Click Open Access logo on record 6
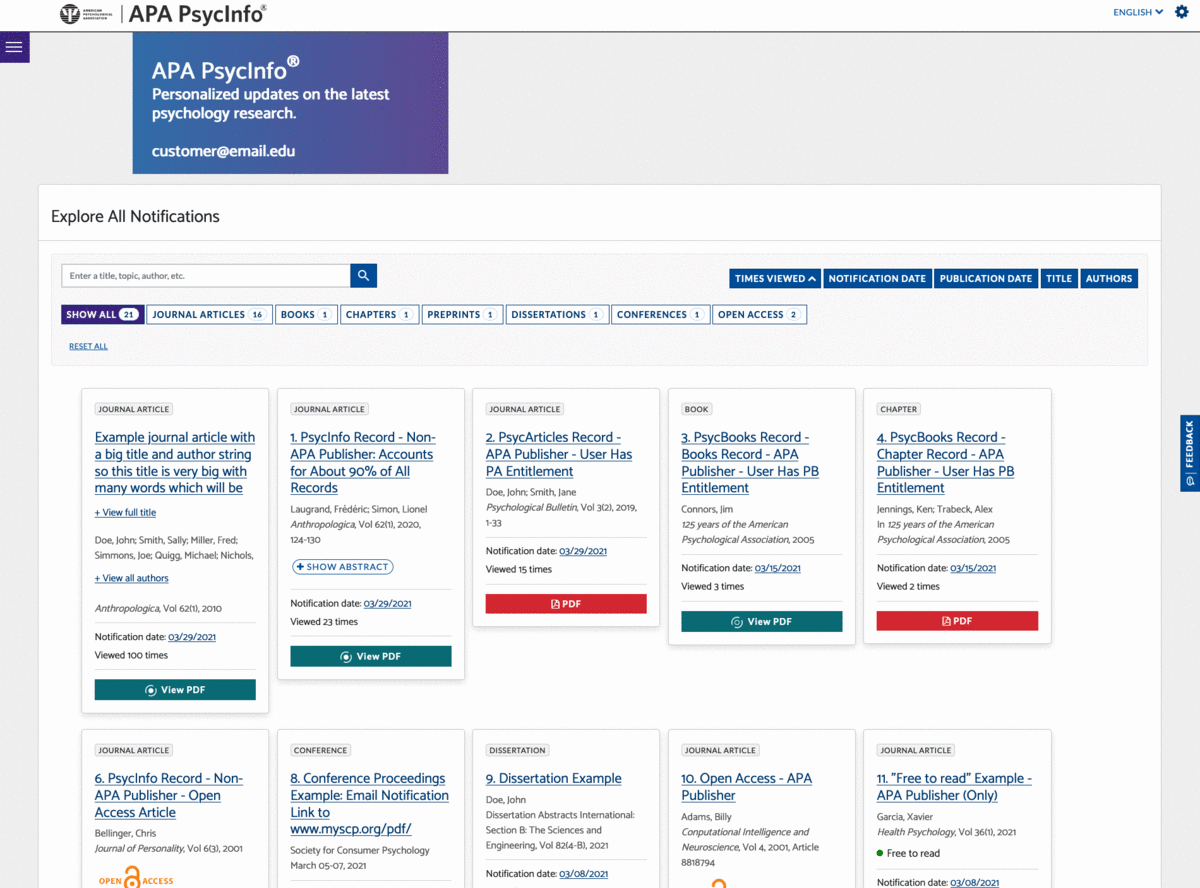The image size is (1200, 888). click(x=135, y=878)
